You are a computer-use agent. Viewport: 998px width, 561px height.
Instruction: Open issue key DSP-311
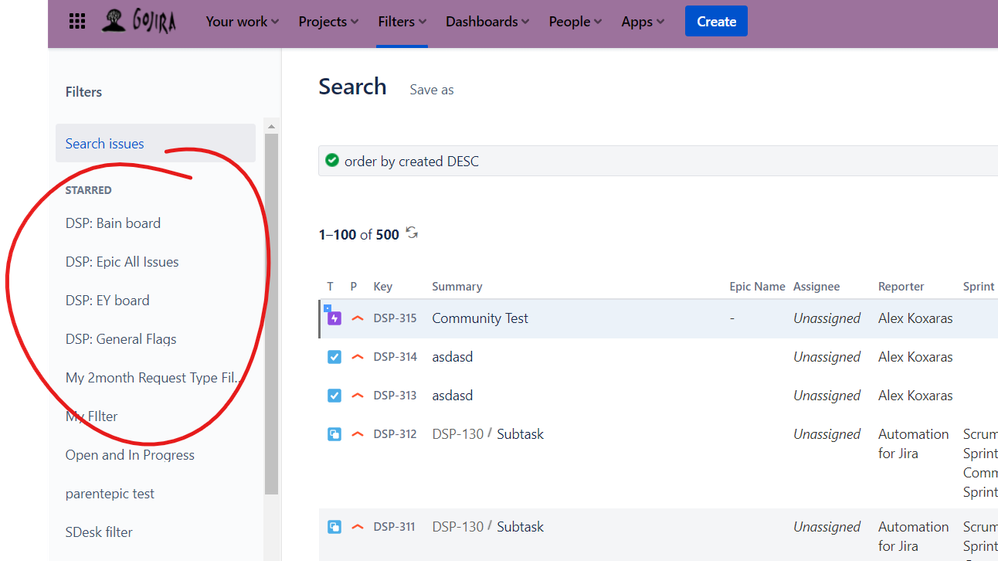(x=394, y=527)
